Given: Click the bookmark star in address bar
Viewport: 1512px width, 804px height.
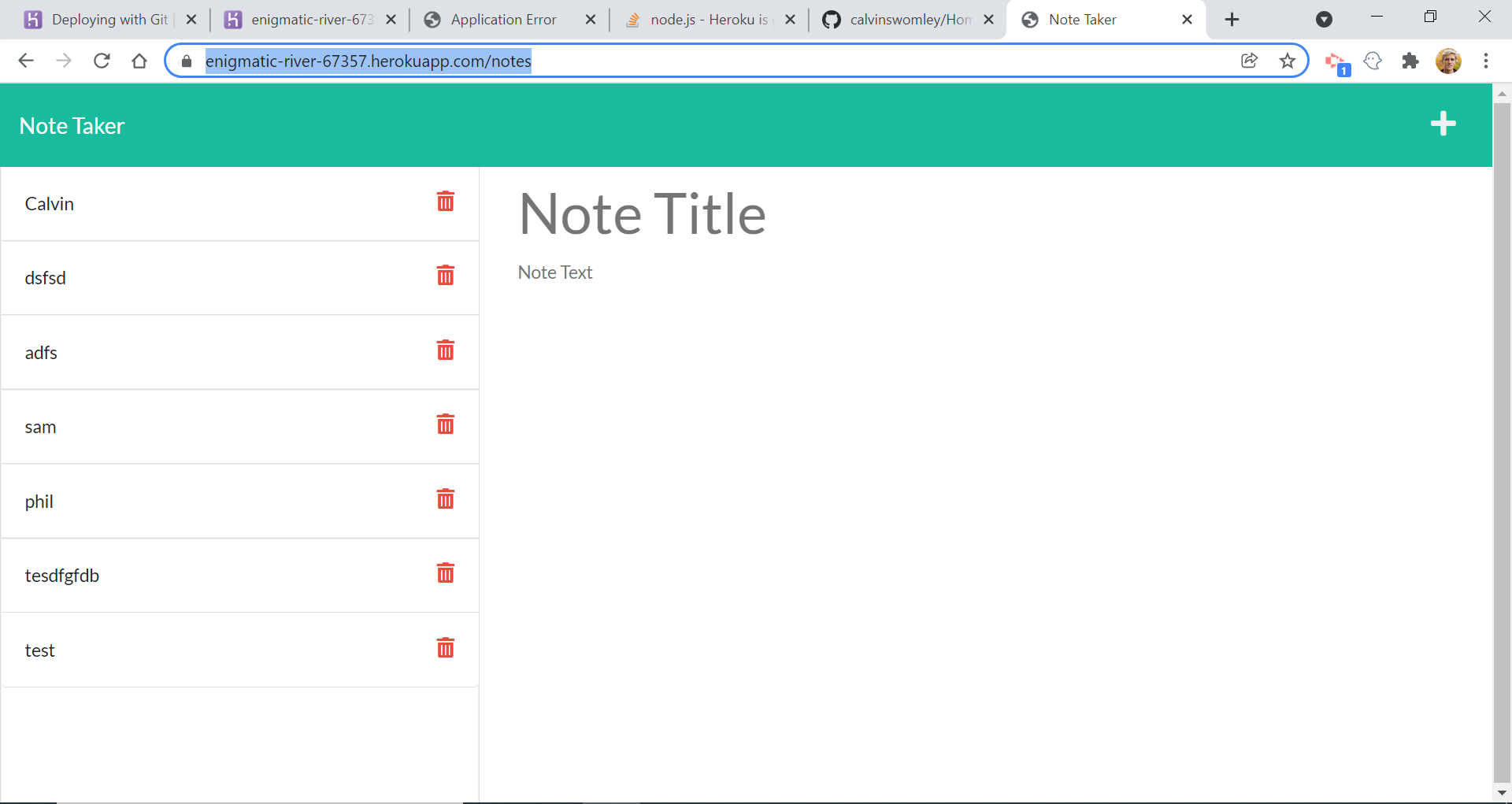Looking at the screenshot, I should click(1288, 61).
